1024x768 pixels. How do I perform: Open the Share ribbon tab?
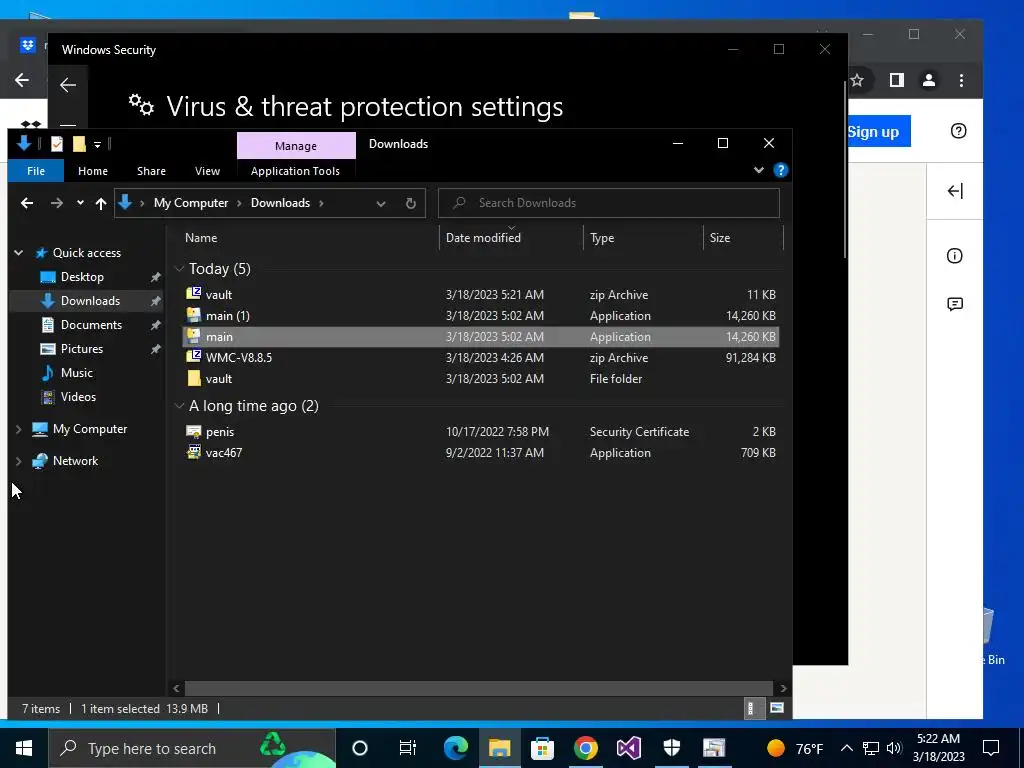151,171
